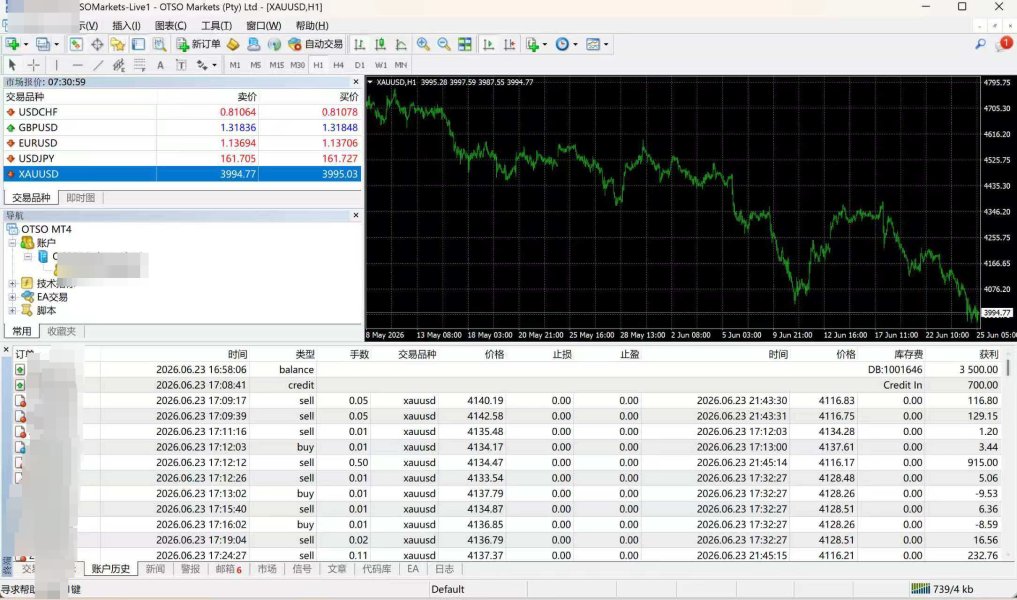Viewport: 1017px width, 600px height.
Task: Zoom out the chart
Action: (444, 44)
